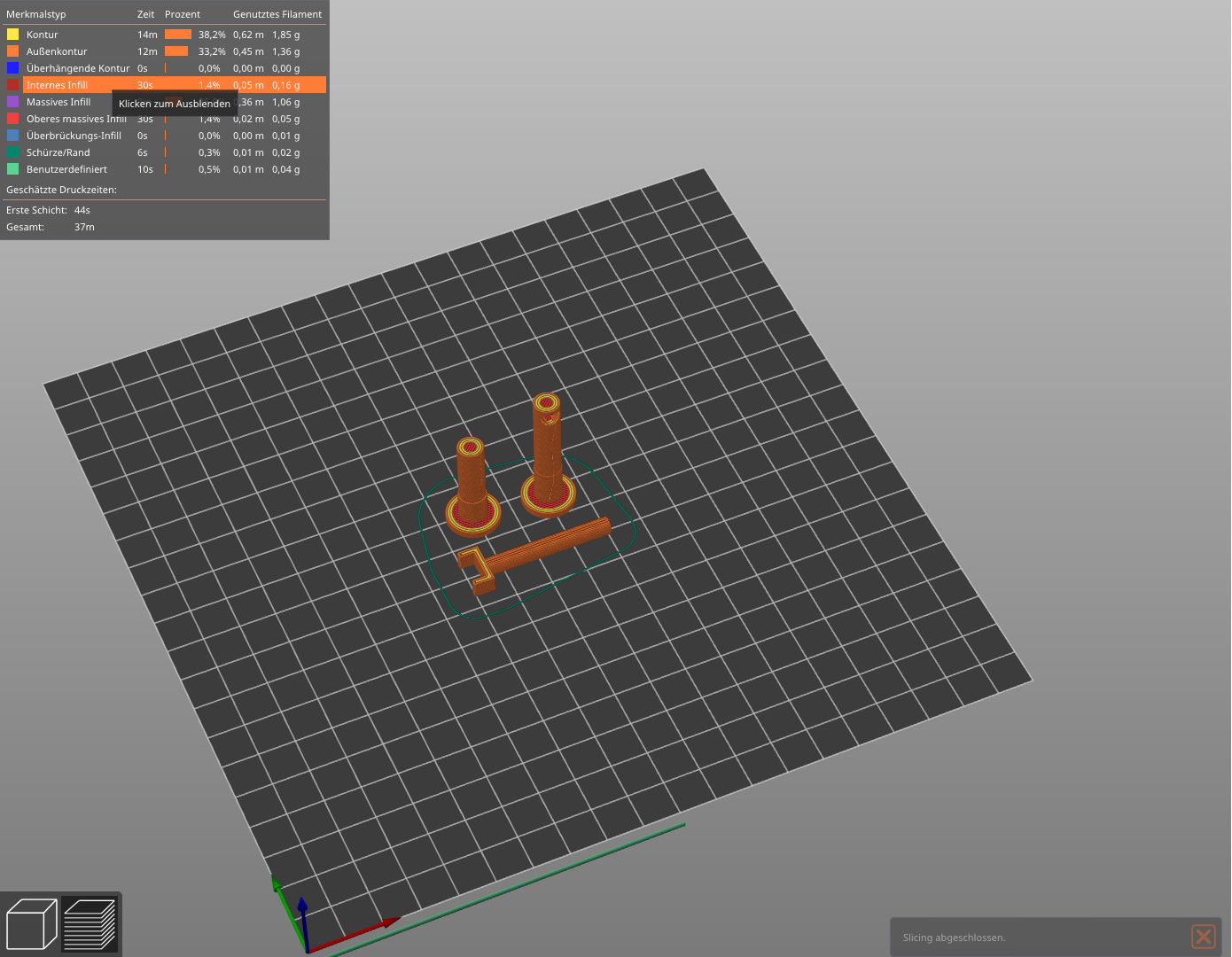Click the blue Überhängende Kontur swatch
This screenshot has height=957, width=1232.
tap(12, 68)
